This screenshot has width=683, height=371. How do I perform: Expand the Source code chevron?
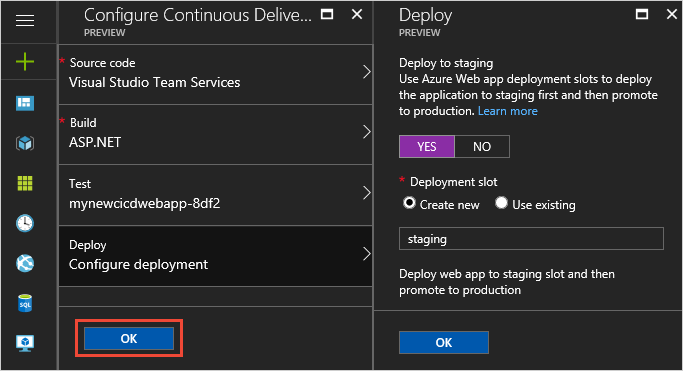[366, 71]
